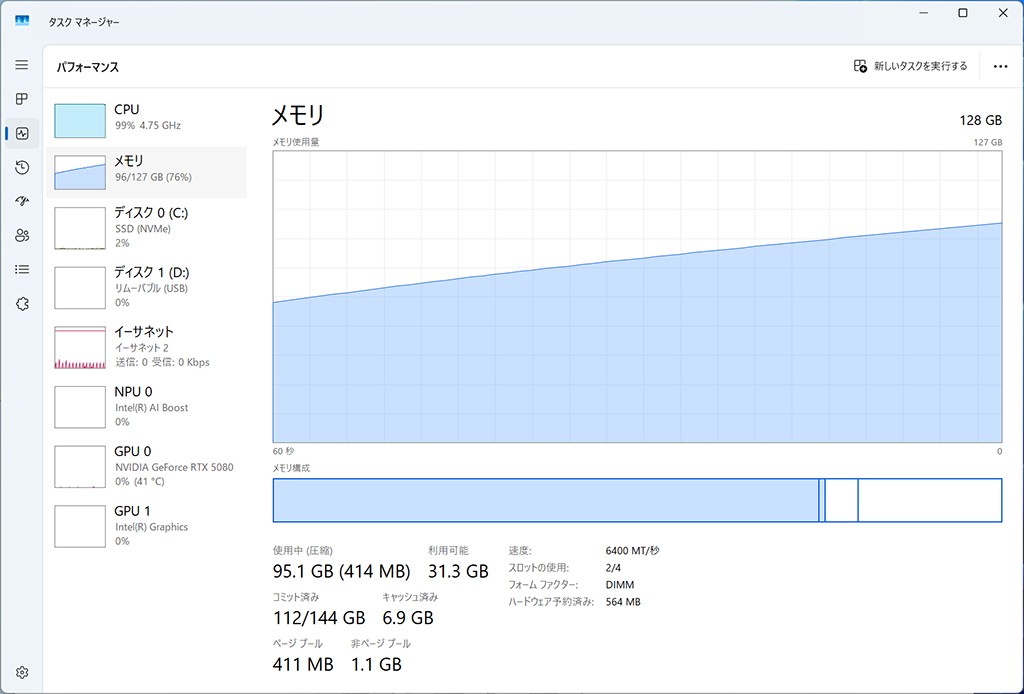The height and width of the screenshot is (694, 1024).
Task: Click the メモリ構成 composition bar
Action: [637, 500]
